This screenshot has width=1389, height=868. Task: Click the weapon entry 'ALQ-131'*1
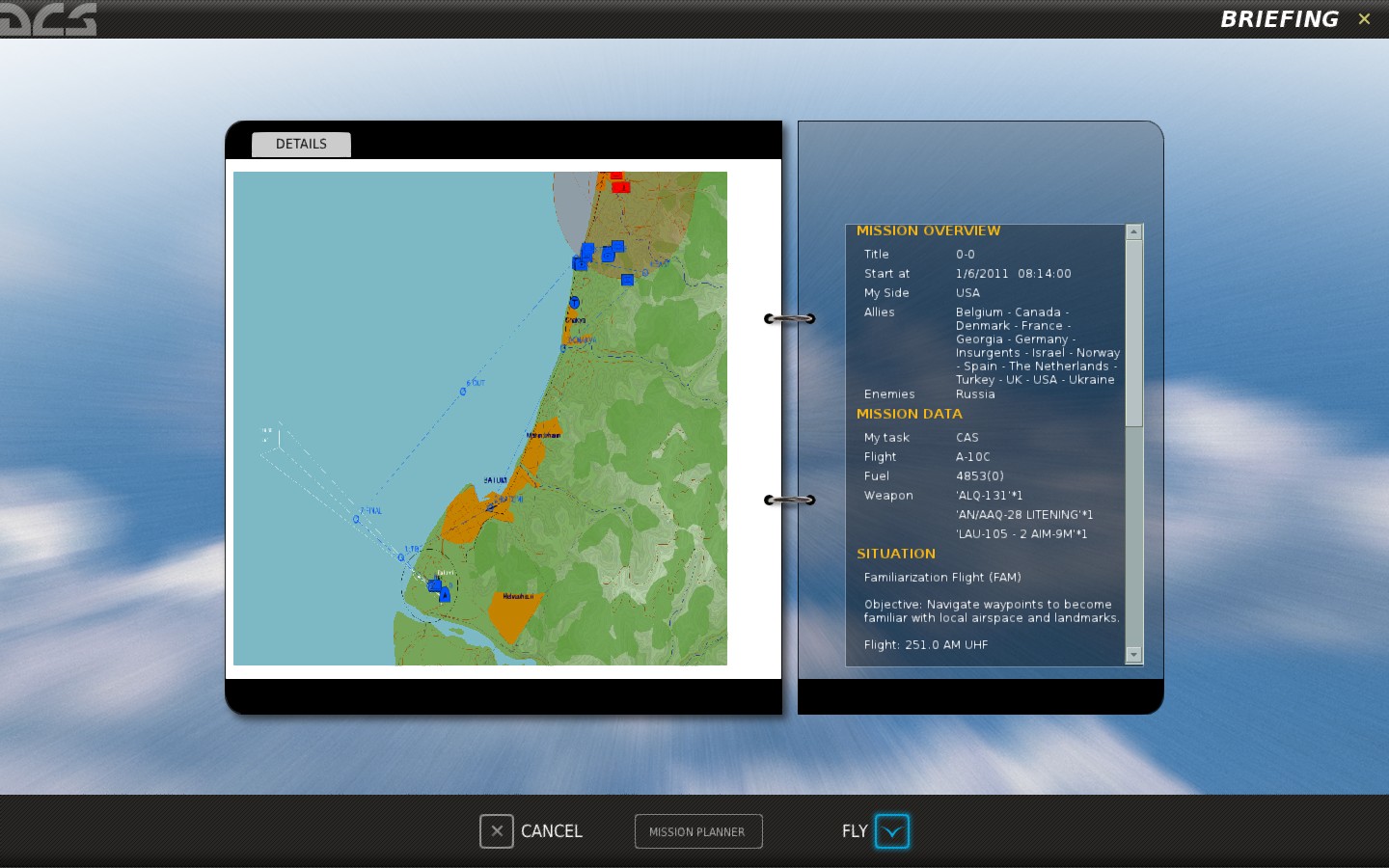(990, 496)
